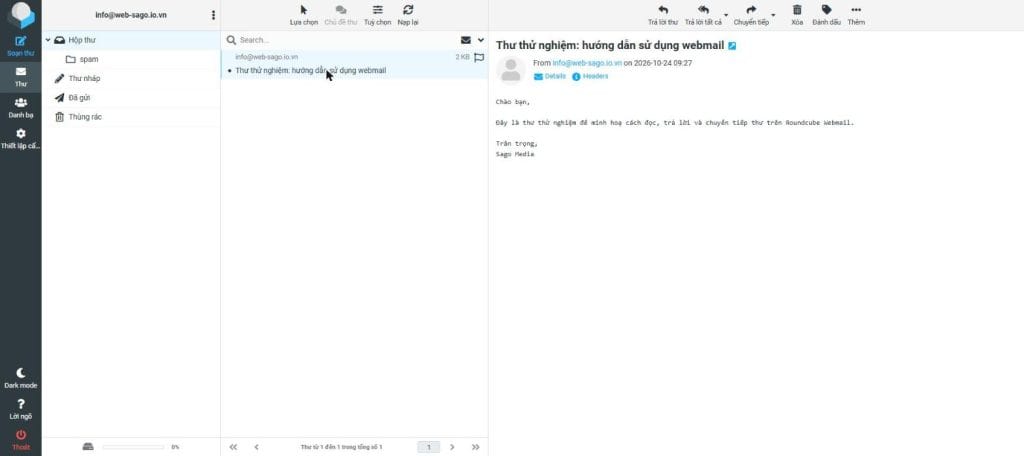Open message in new window icon

732,46
